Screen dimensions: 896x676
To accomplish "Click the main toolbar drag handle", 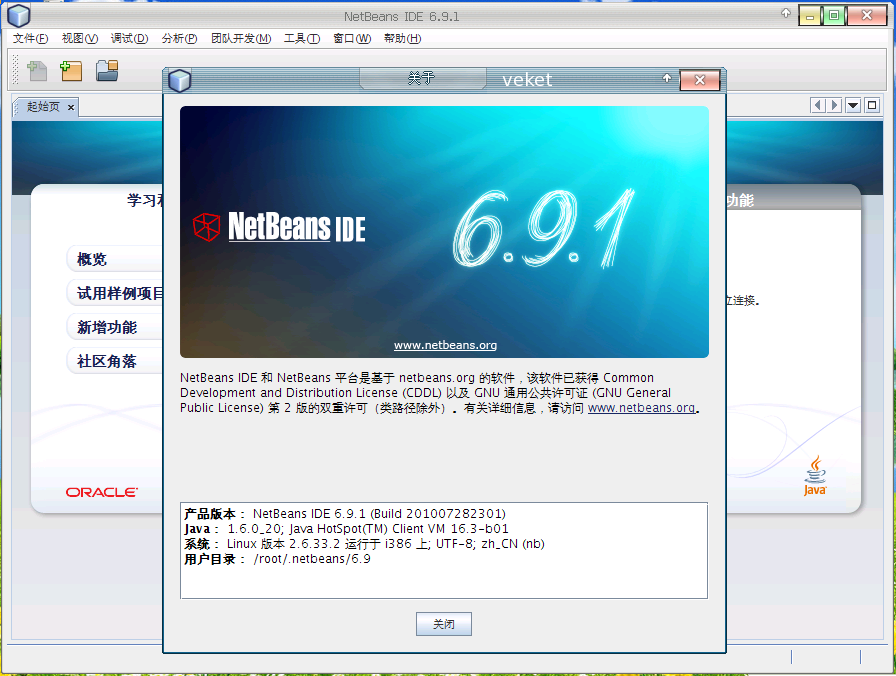I will 15,70.
